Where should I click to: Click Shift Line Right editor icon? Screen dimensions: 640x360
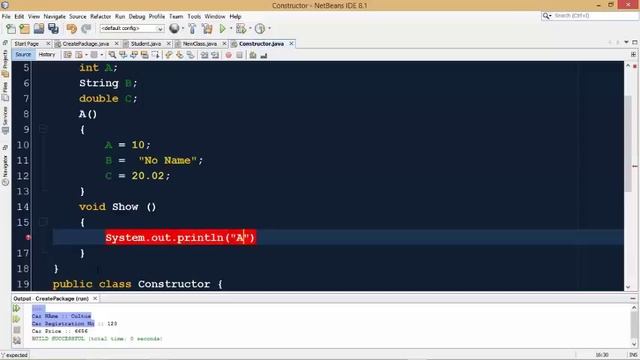pos(215,55)
